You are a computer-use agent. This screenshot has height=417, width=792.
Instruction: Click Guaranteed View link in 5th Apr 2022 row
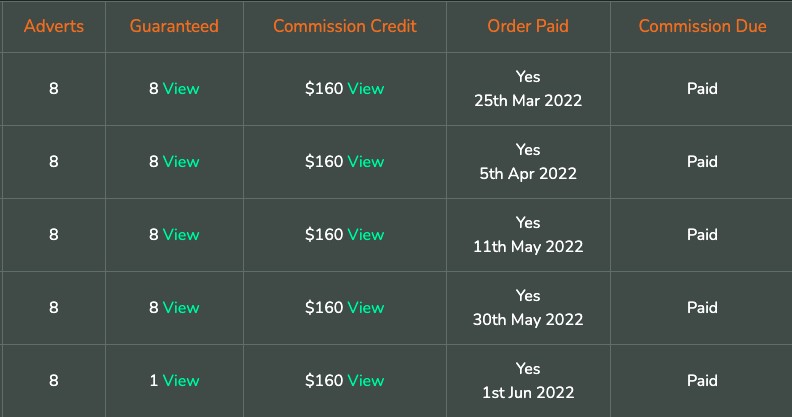[181, 162]
